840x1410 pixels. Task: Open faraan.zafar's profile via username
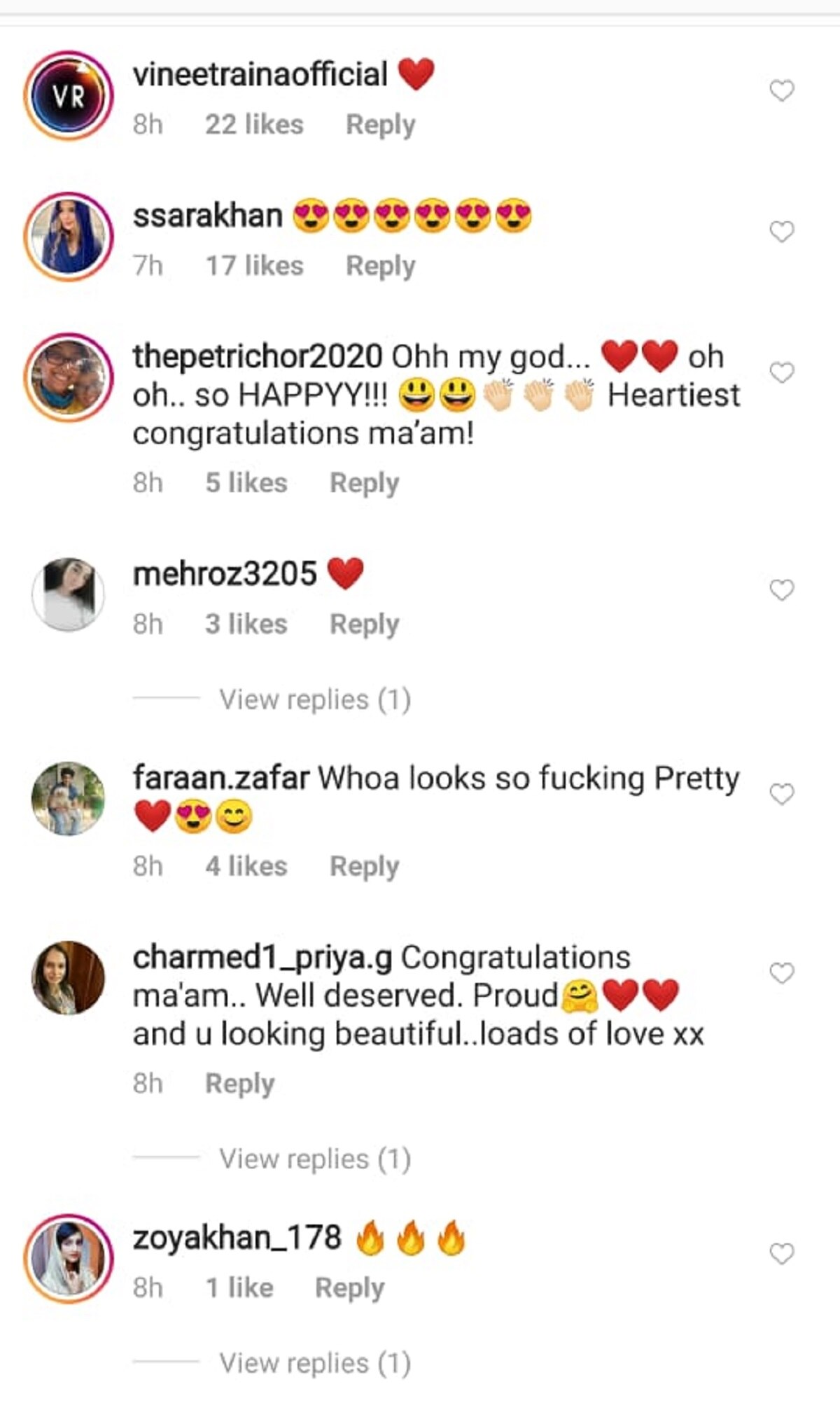pos(221,778)
